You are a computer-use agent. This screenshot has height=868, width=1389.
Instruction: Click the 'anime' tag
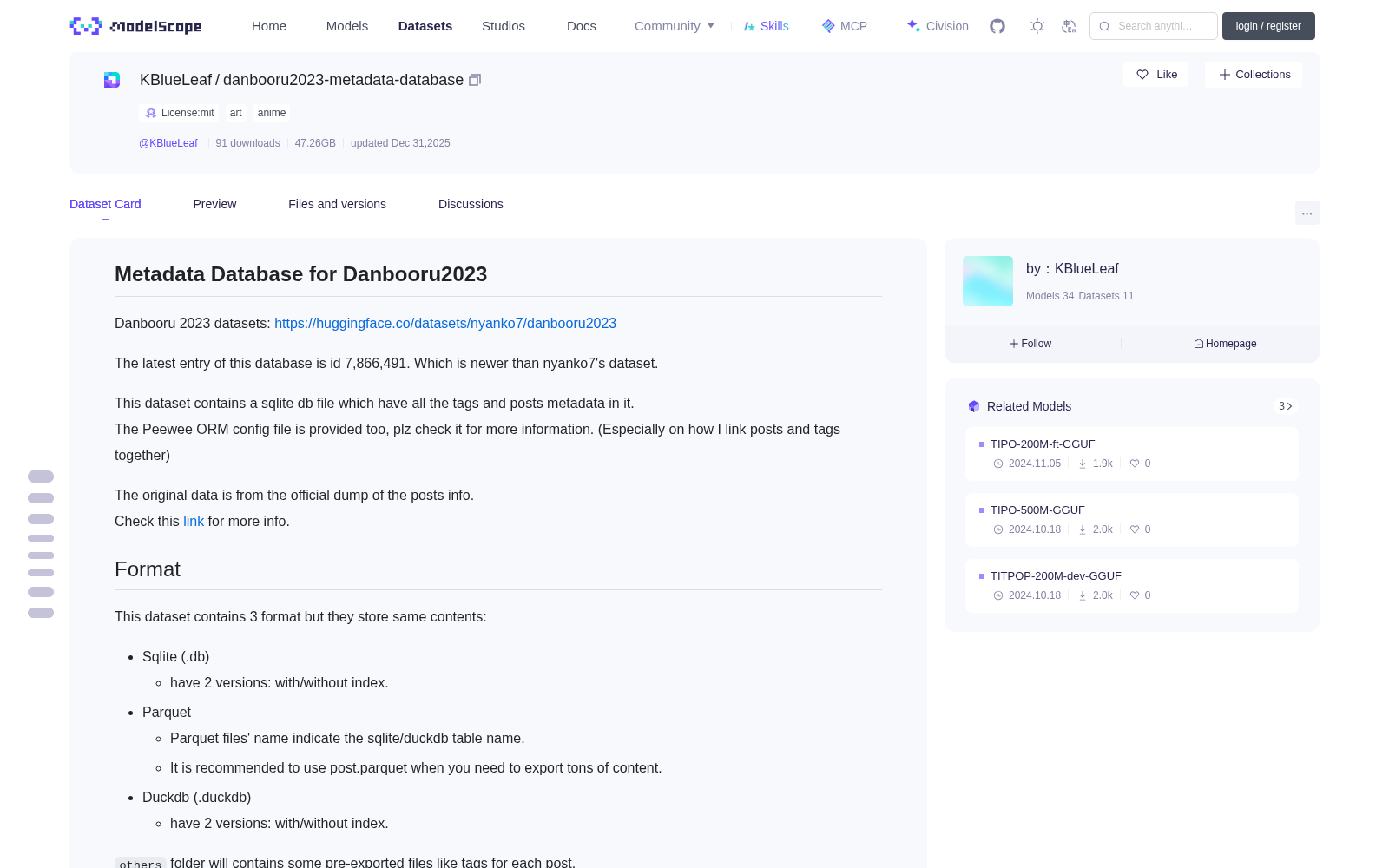pos(272,113)
